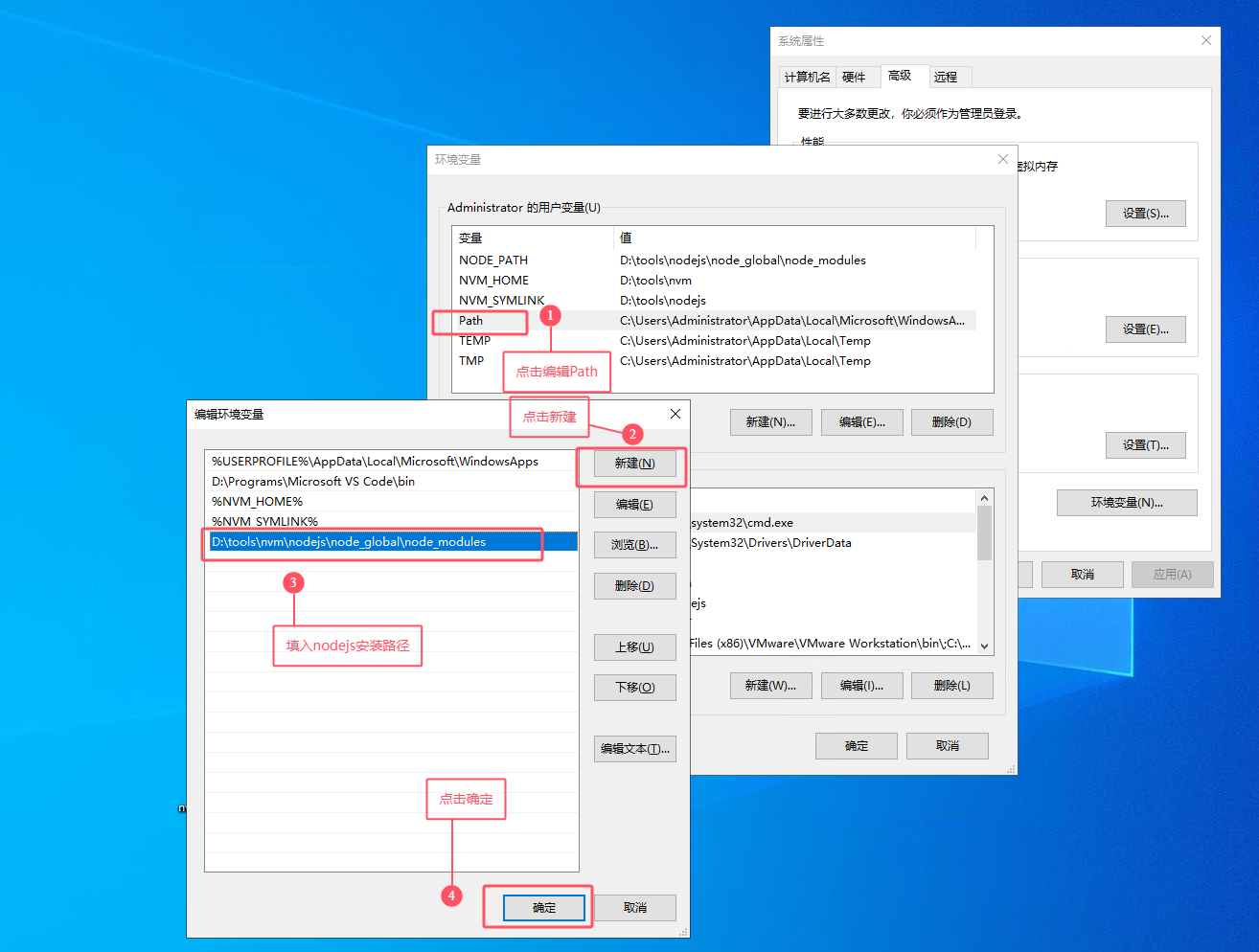Screen dimensions: 1259x952
Task: Select the %NVM_HOME% path entry
Action: 257,502
